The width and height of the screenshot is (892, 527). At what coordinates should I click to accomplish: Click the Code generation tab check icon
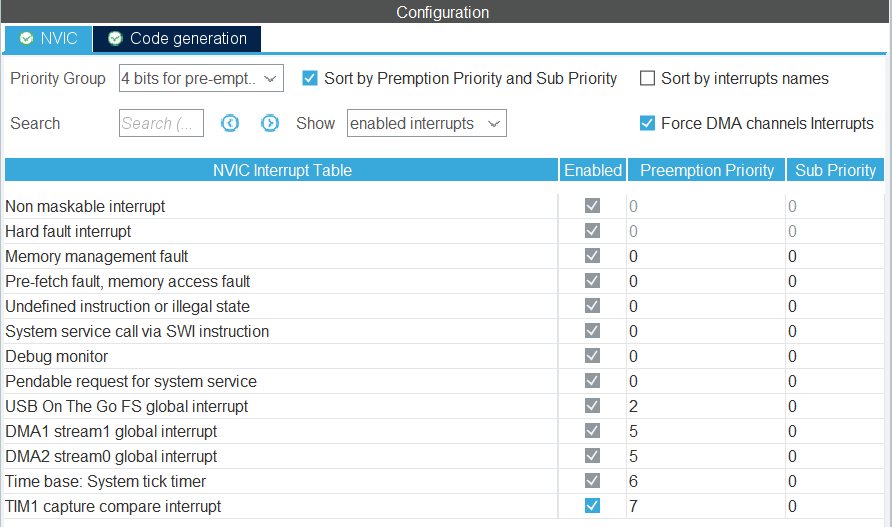pyautogui.click(x=115, y=39)
